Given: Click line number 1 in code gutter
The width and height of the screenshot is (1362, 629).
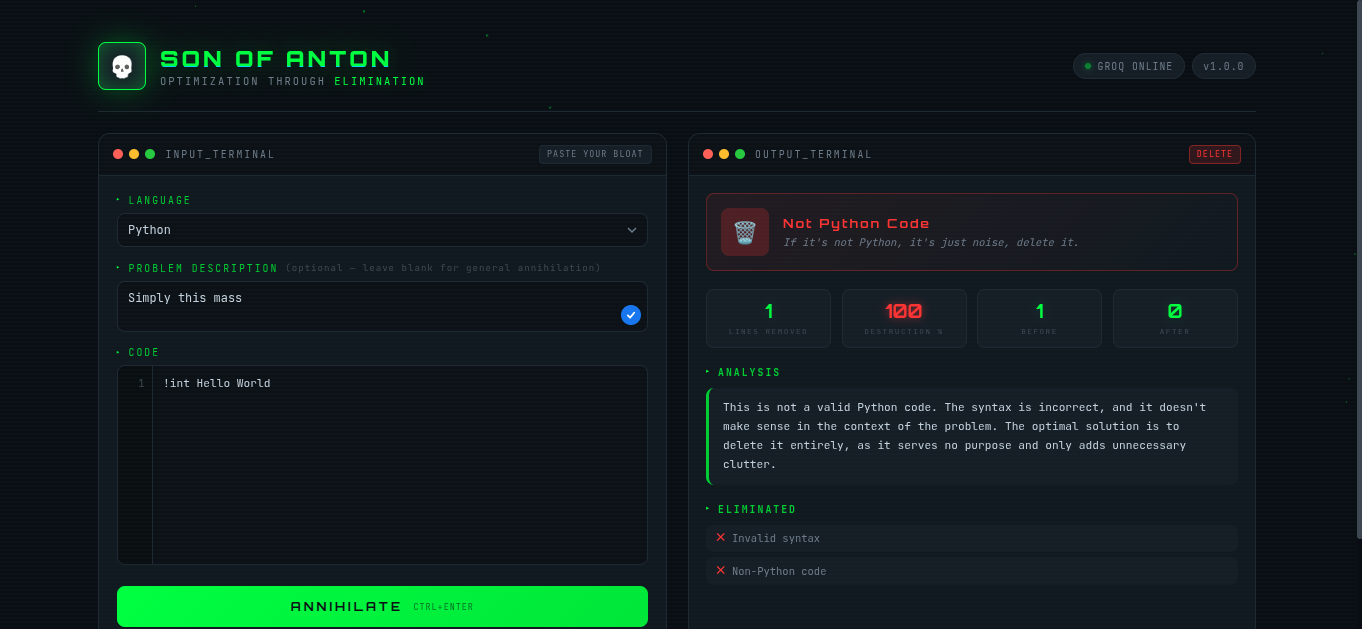Looking at the screenshot, I should 141,383.
